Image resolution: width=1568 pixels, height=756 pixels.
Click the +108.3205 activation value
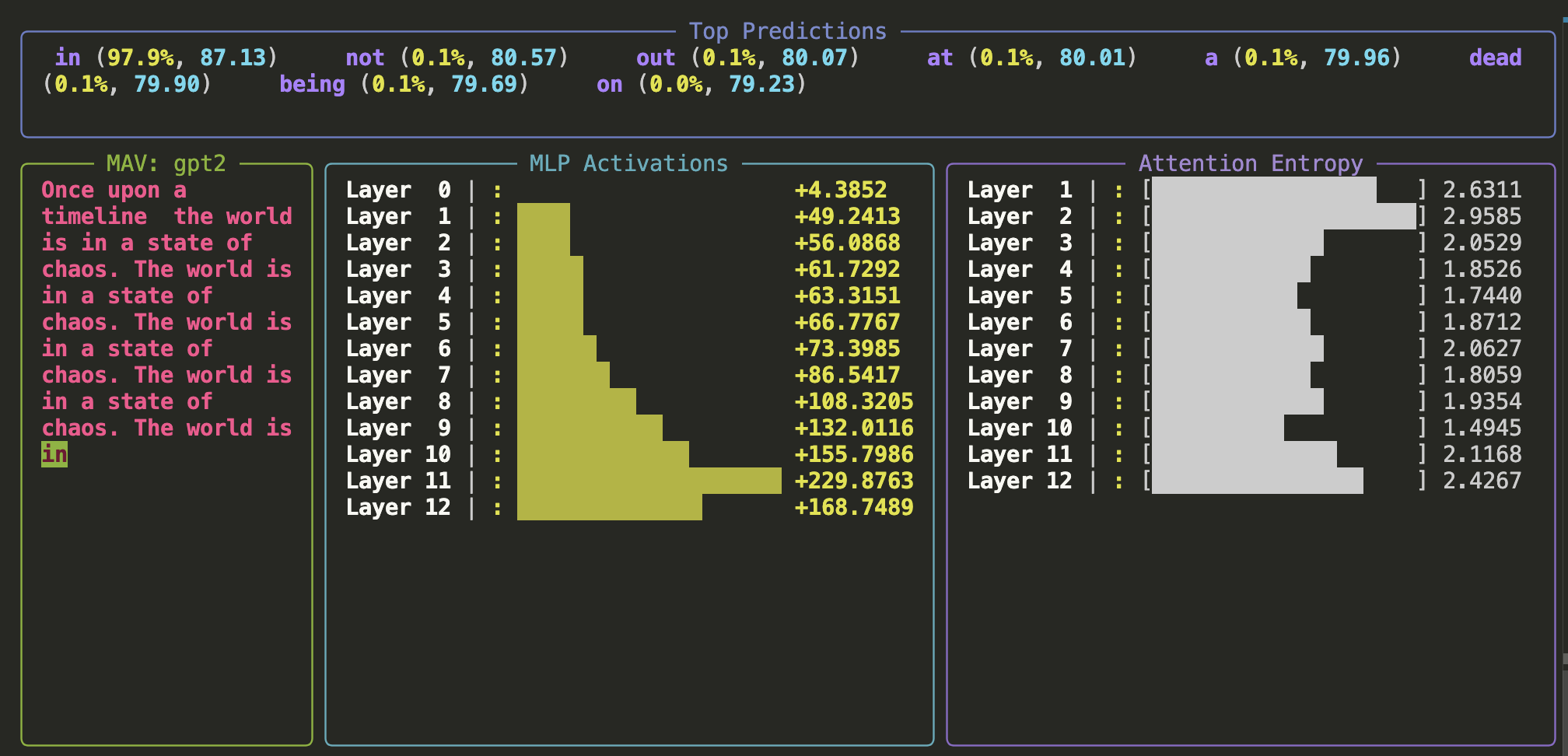854,401
